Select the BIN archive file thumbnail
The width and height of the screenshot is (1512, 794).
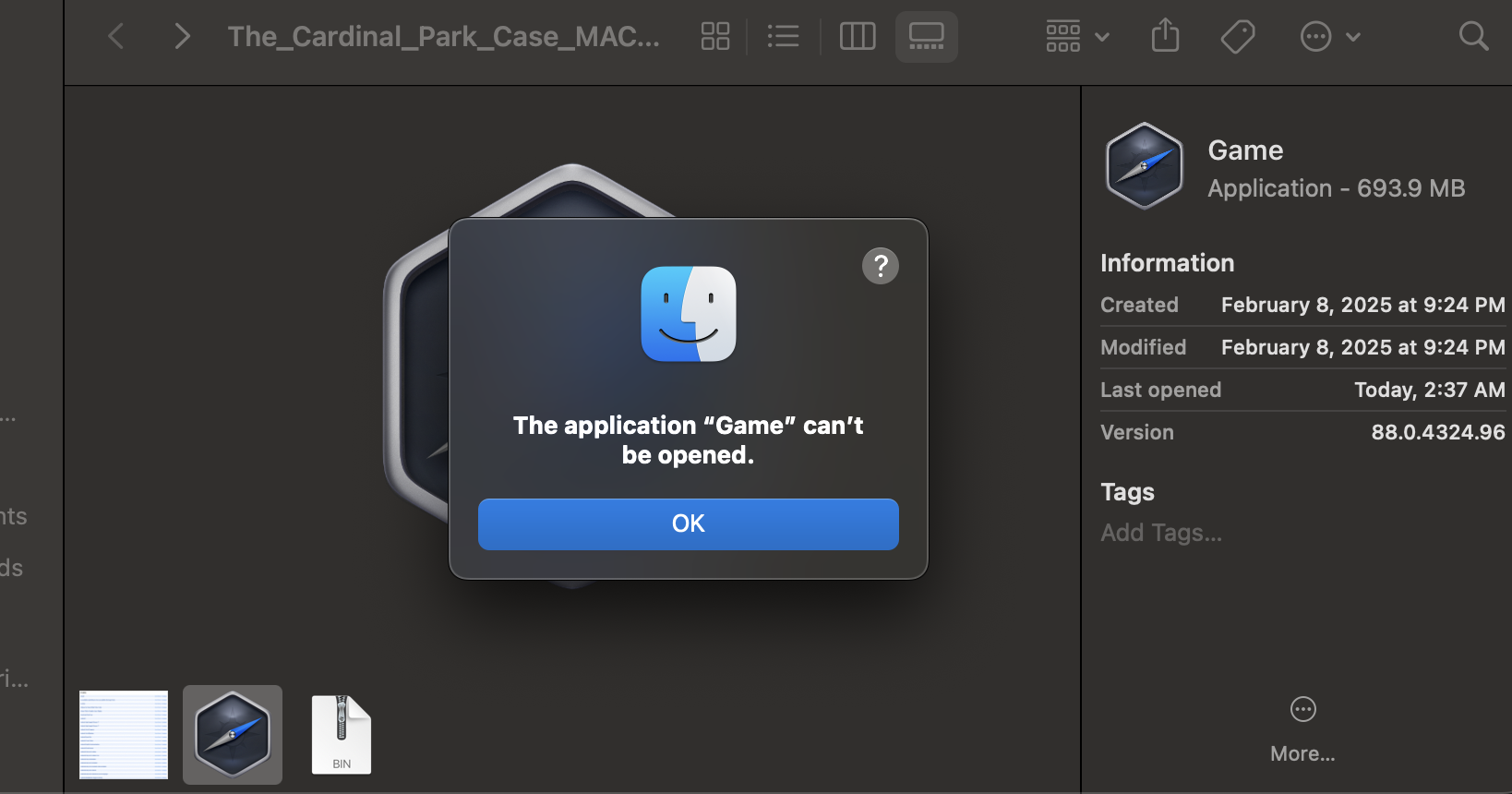click(342, 735)
